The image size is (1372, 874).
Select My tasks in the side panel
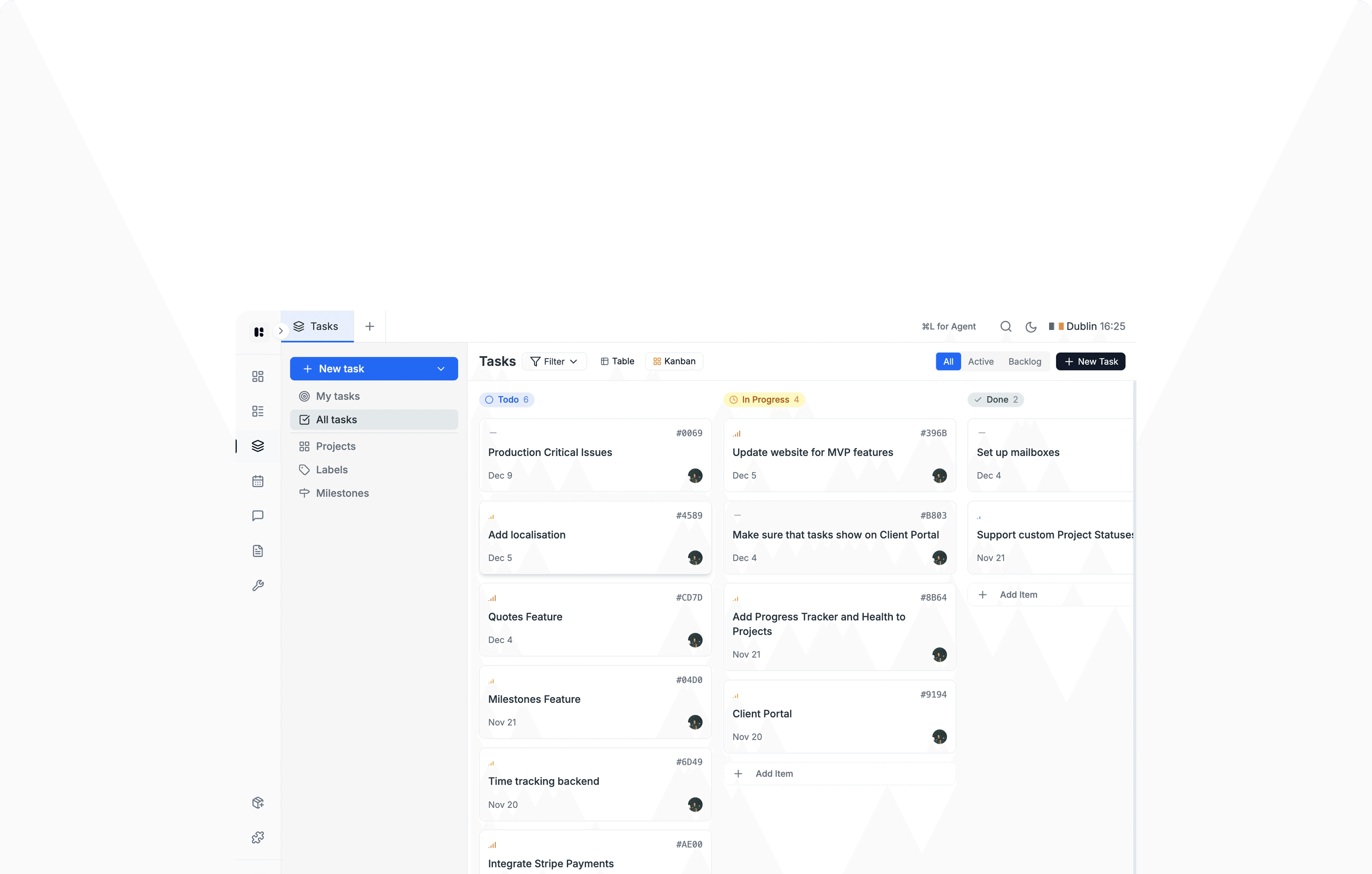coord(337,396)
